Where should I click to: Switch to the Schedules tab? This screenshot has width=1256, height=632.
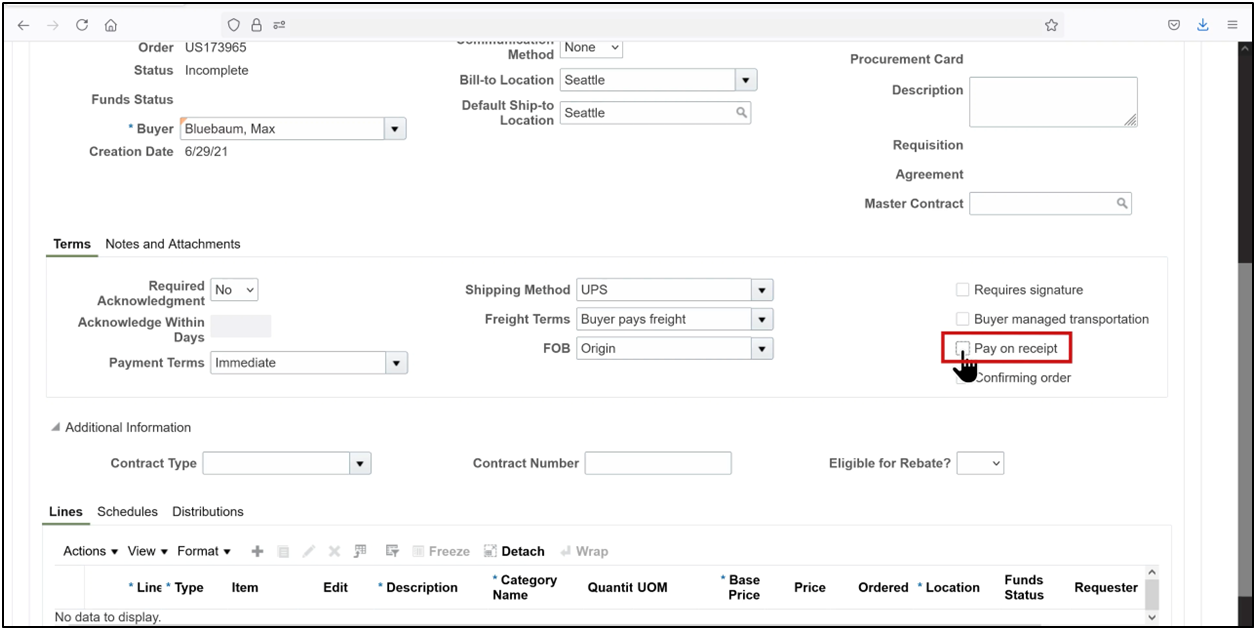tap(127, 511)
